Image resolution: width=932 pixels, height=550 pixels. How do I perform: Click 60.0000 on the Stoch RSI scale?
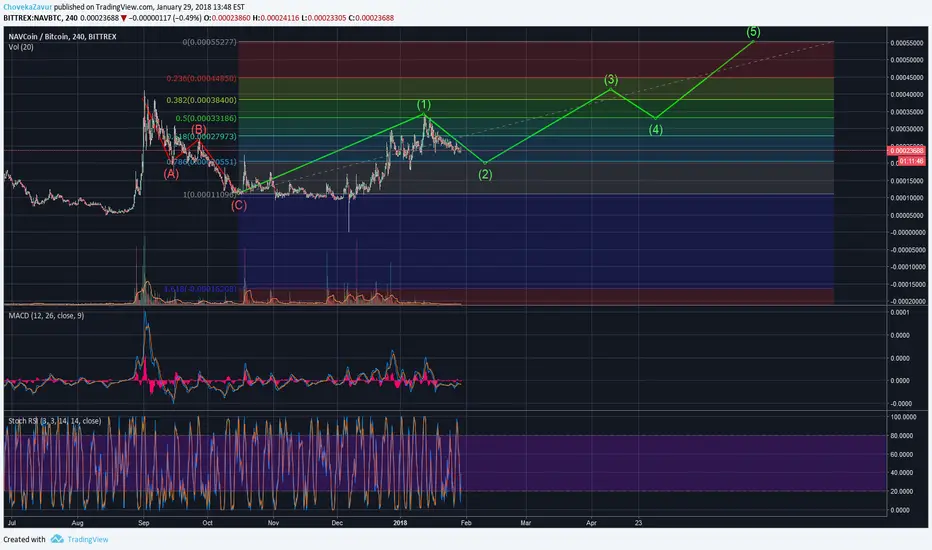902,454
